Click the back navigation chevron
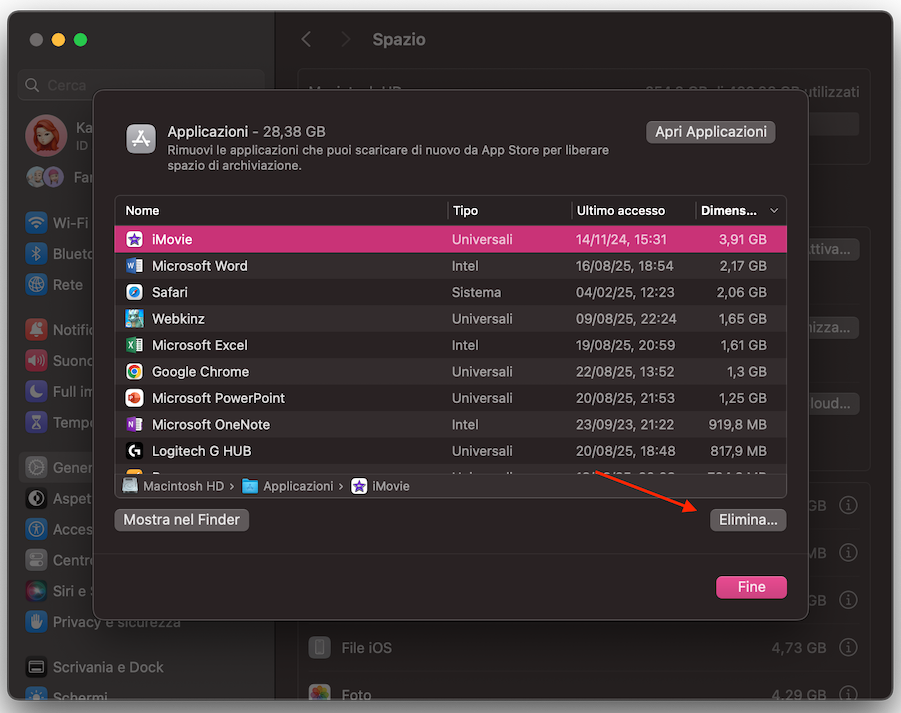Screen dimensions: 901x713 (307, 39)
